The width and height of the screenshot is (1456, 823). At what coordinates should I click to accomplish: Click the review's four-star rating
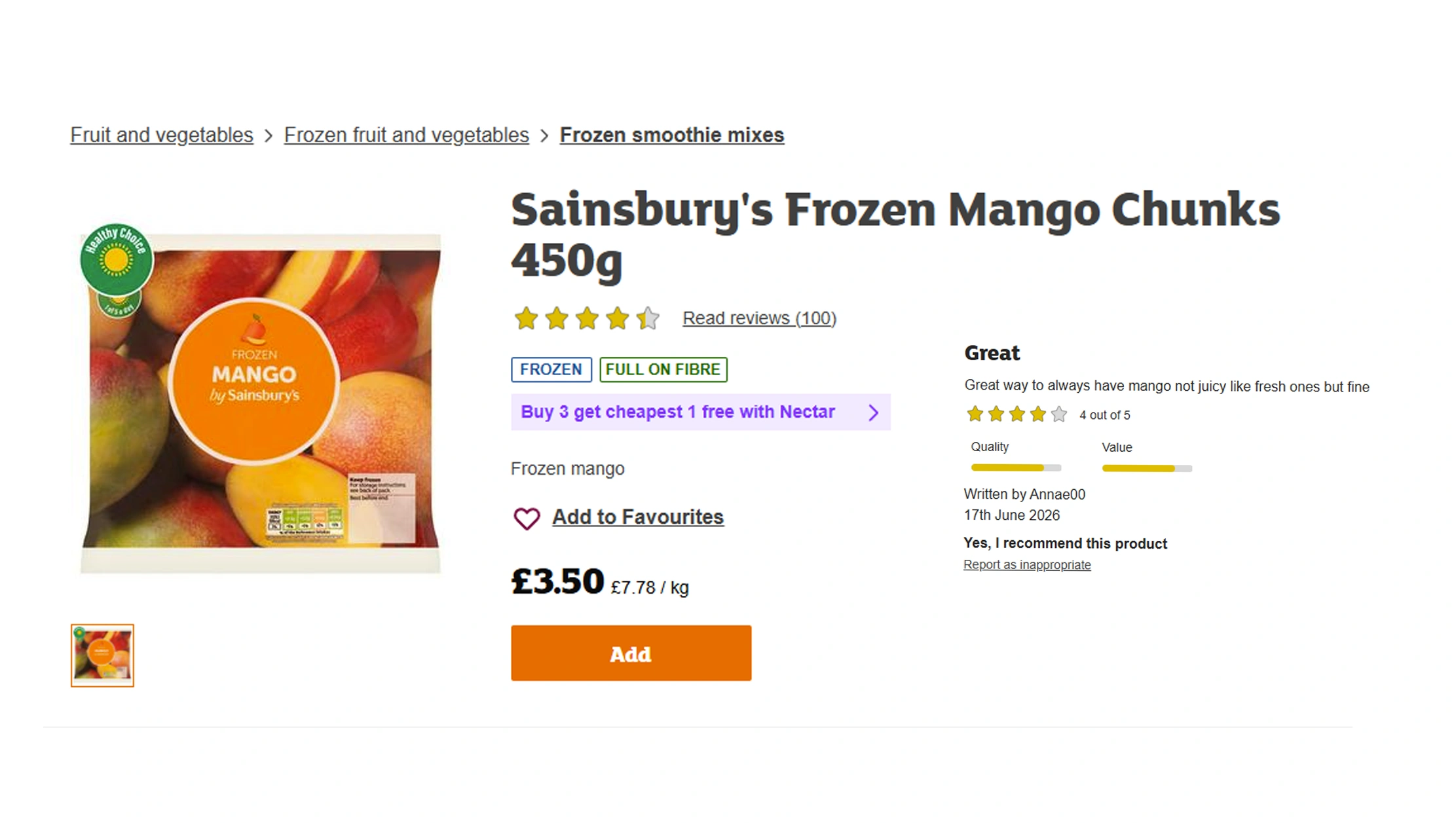pos(1017,414)
